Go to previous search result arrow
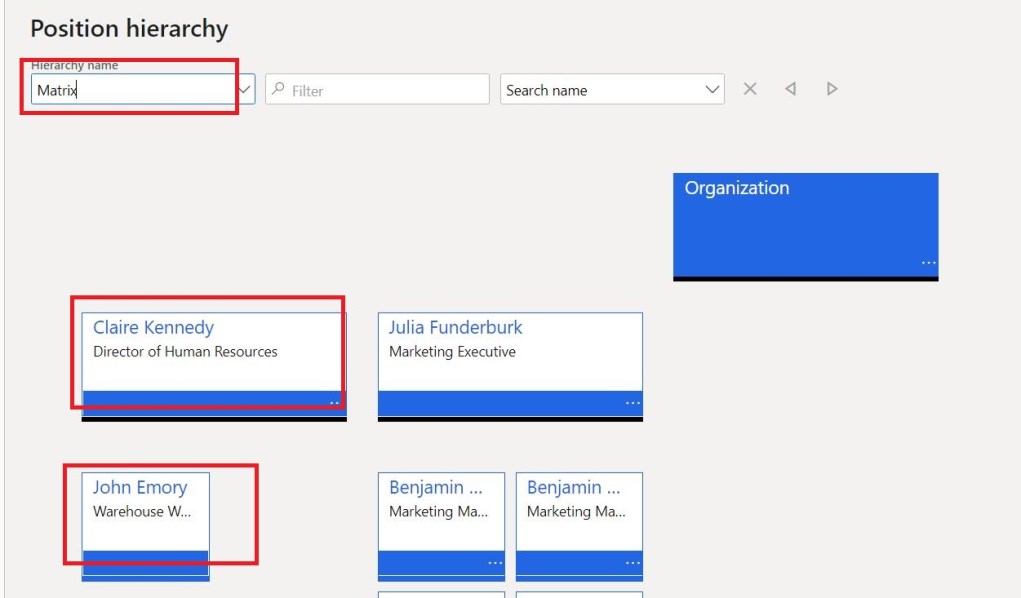Screen dimensions: 1021x598 click(x=790, y=89)
